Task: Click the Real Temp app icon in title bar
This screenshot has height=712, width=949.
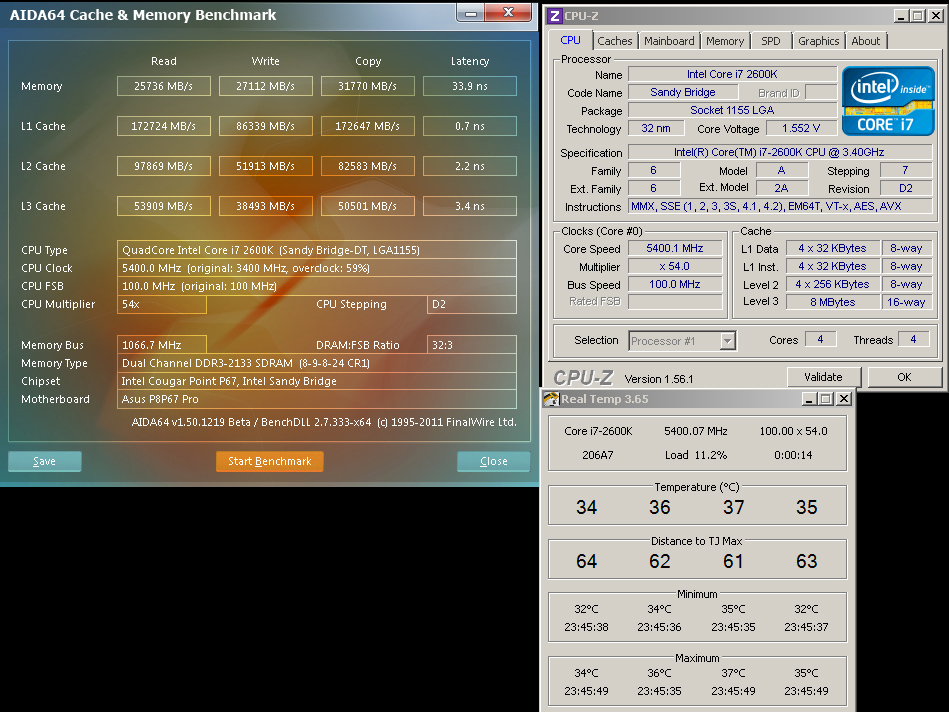Action: pos(551,399)
